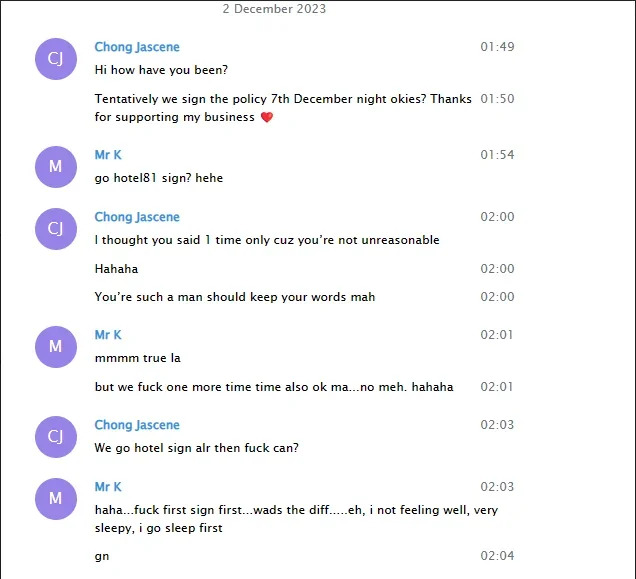Click the 01:50 timestamp
Viewport: 636px width, 579px height.
(497, 99)
